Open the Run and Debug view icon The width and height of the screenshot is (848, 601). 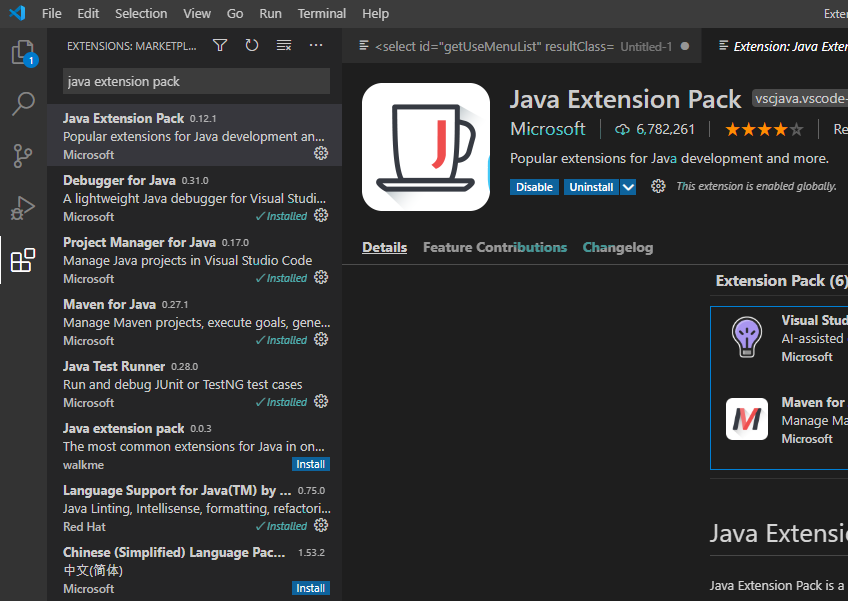pyautogui.click(x=23, y=208)
